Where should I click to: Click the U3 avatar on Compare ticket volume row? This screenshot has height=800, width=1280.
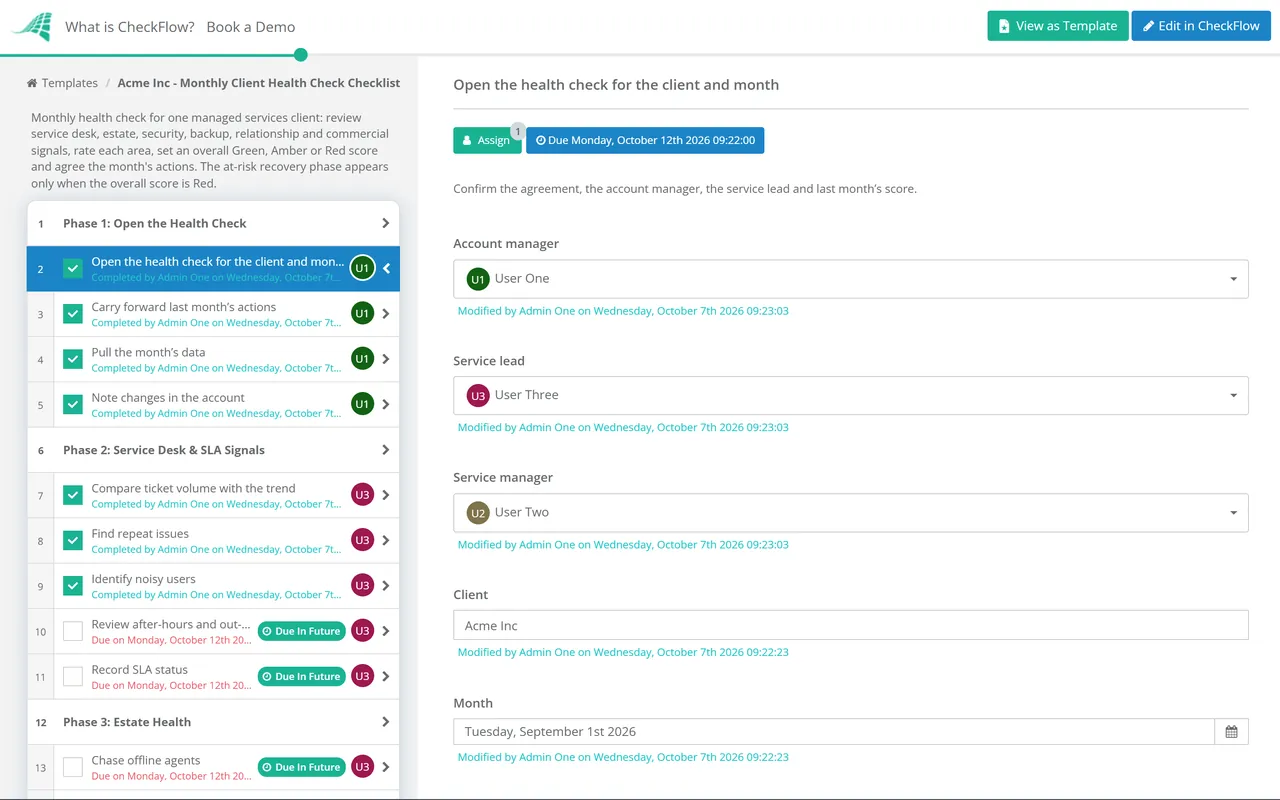(362, 495)
